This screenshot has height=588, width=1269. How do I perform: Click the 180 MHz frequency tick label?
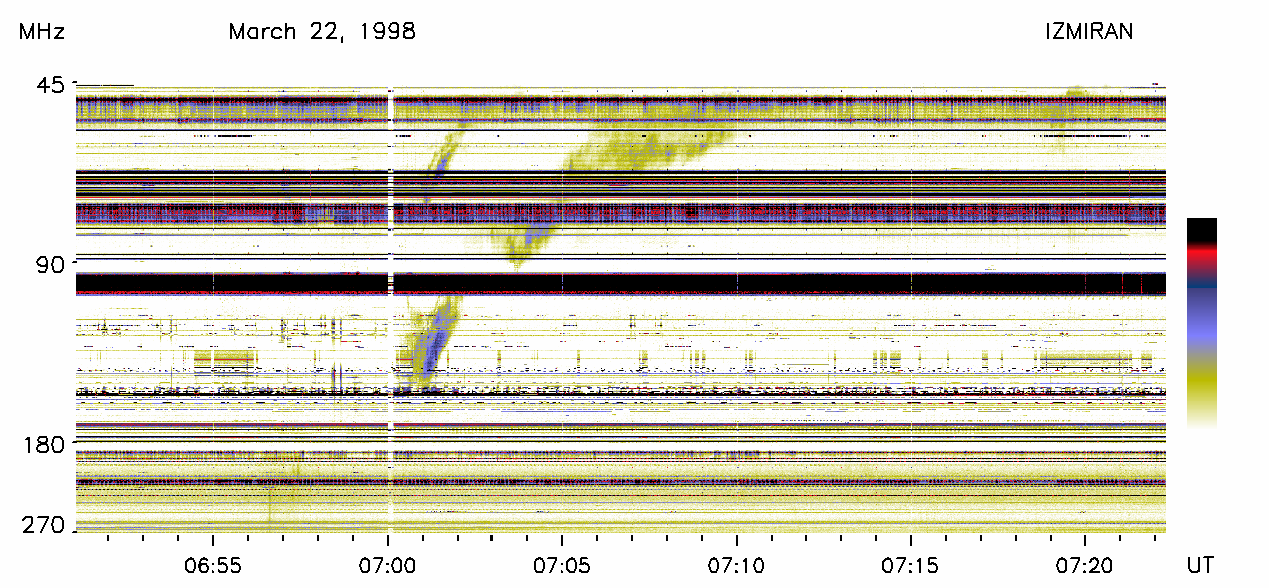coord(45,443)
